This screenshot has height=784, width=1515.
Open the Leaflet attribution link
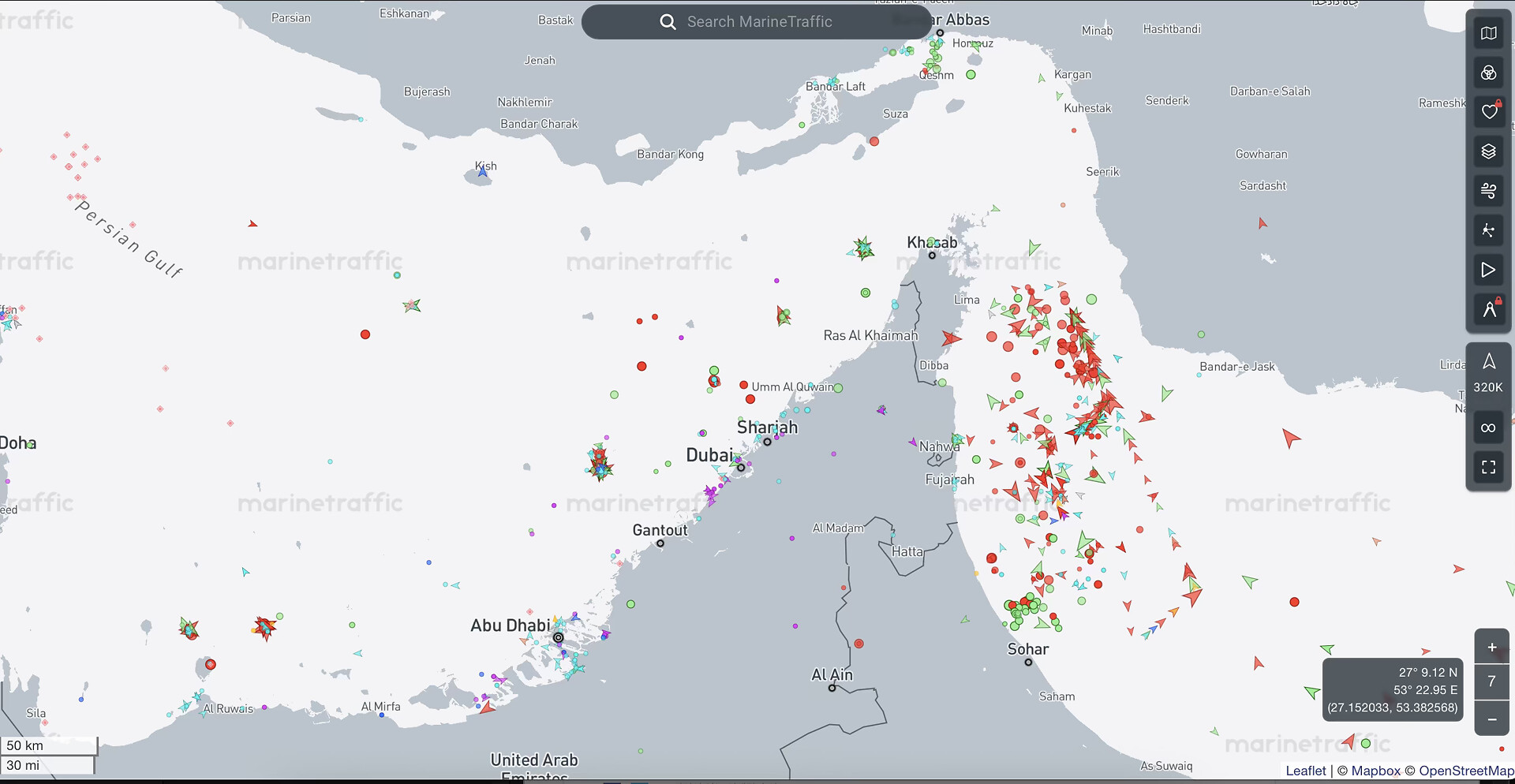click(x=1305, y=771)
